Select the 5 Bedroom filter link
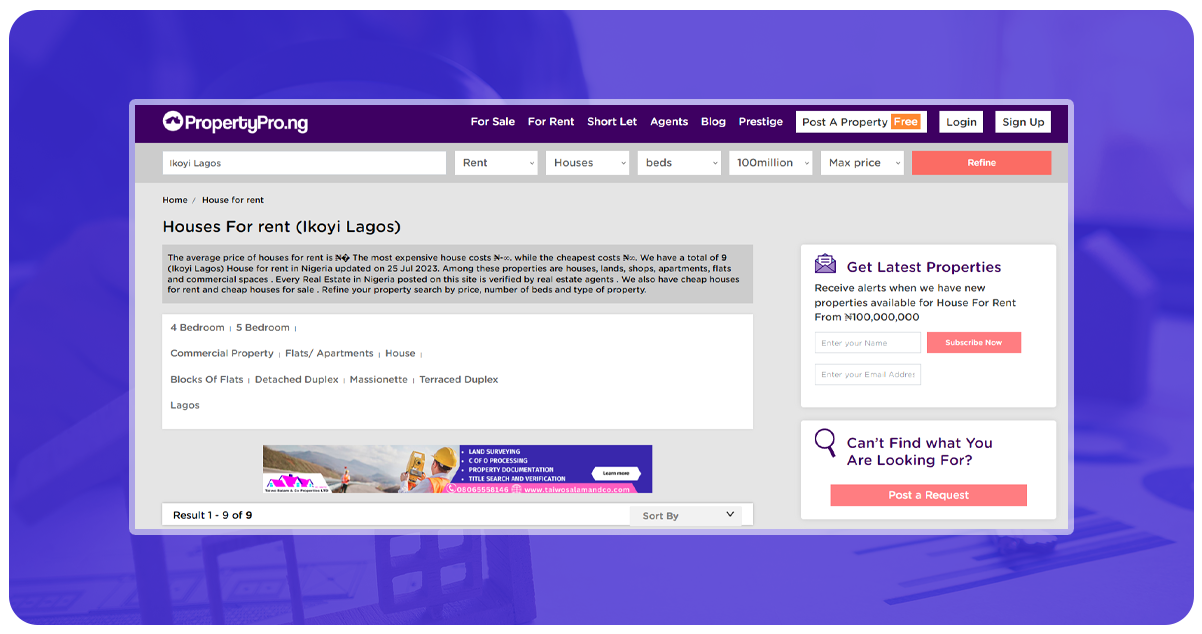Screen dimensions: 1202x634 click(x=263, y=328)
